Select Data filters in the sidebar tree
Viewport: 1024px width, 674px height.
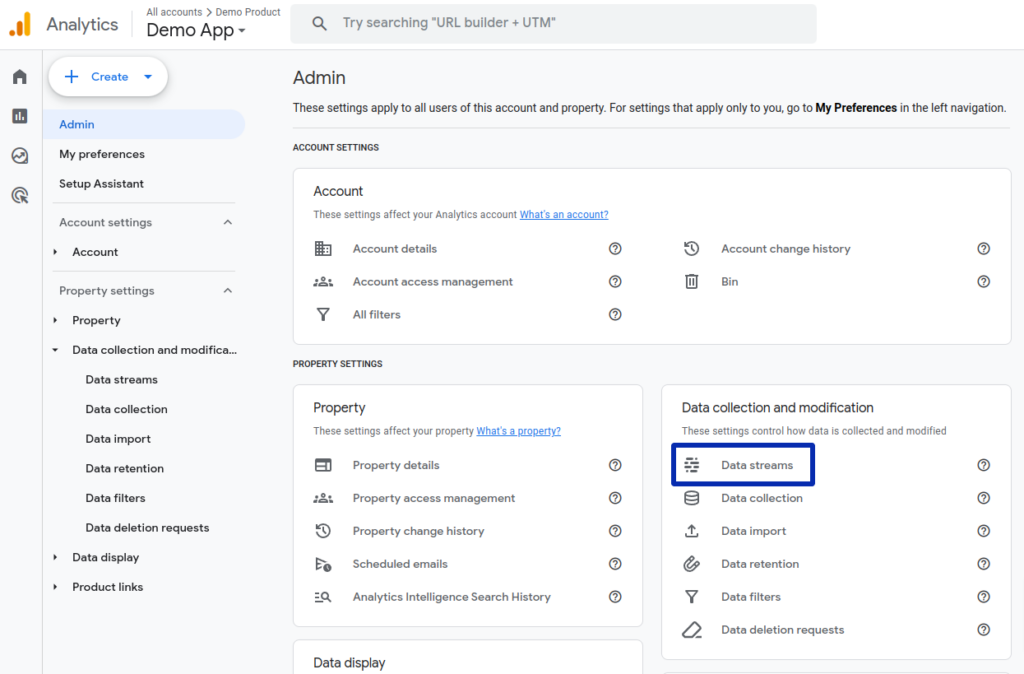[x=116, y=498]
